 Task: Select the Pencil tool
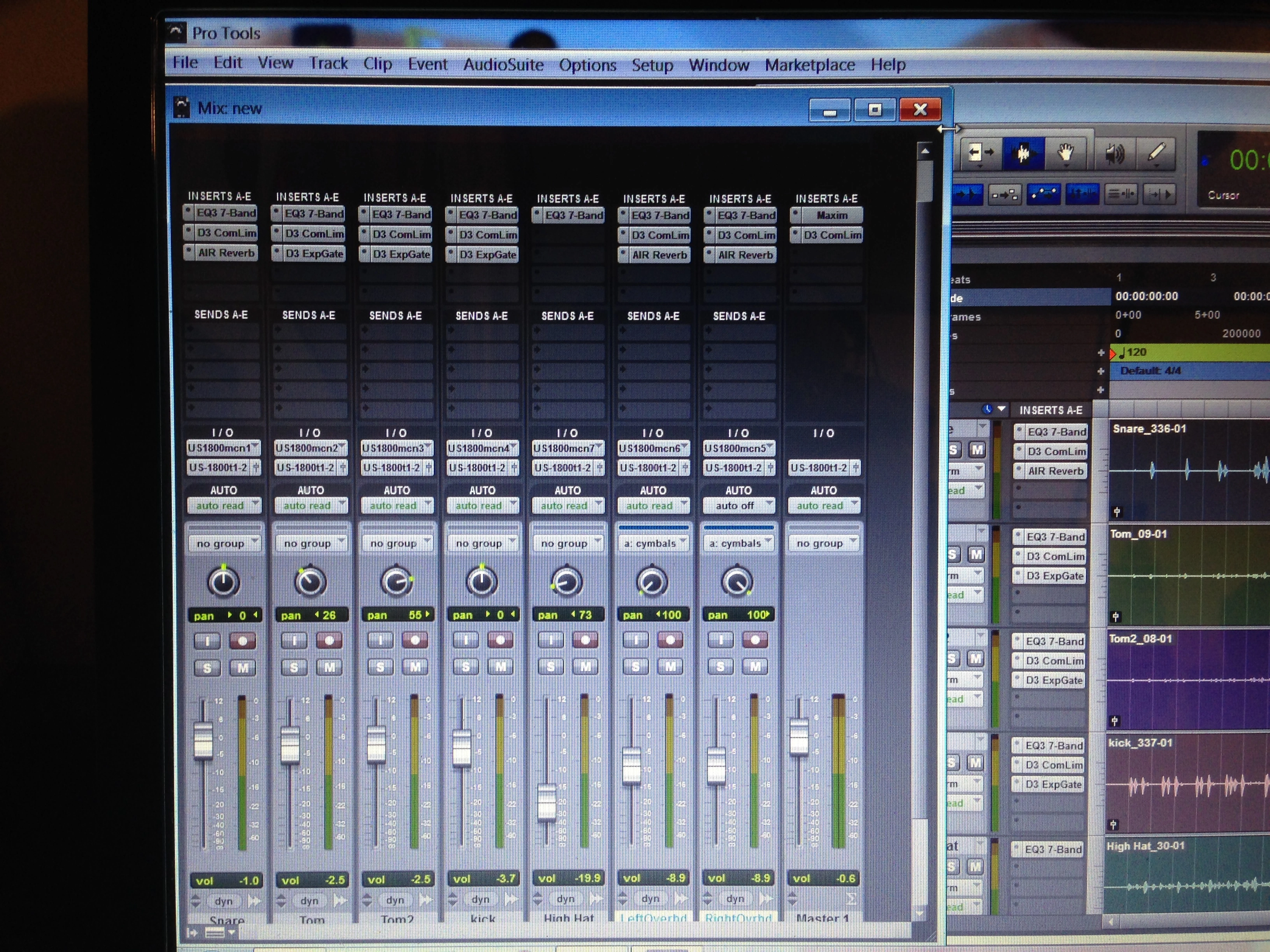click(1156, 153)
